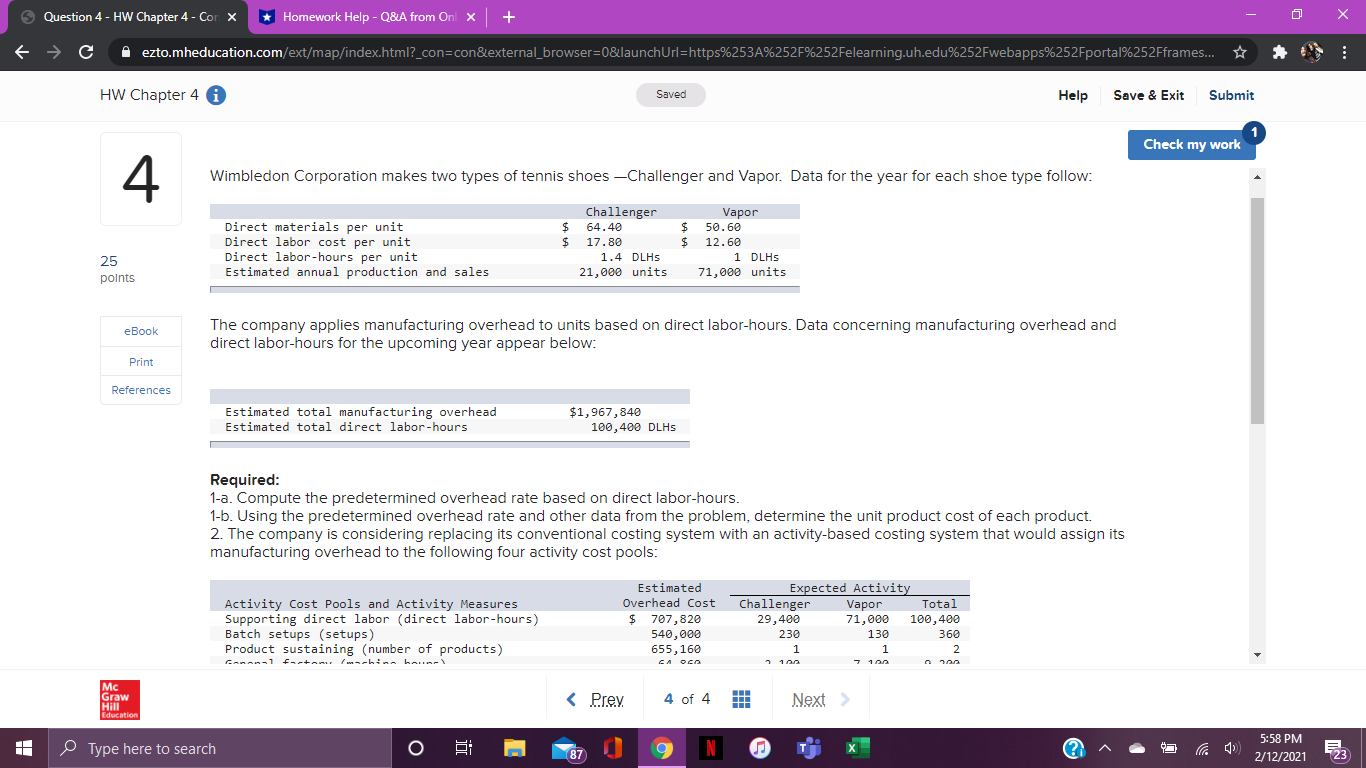Click the Check my work button
1366x768 pixels.
pos(1191,144)
